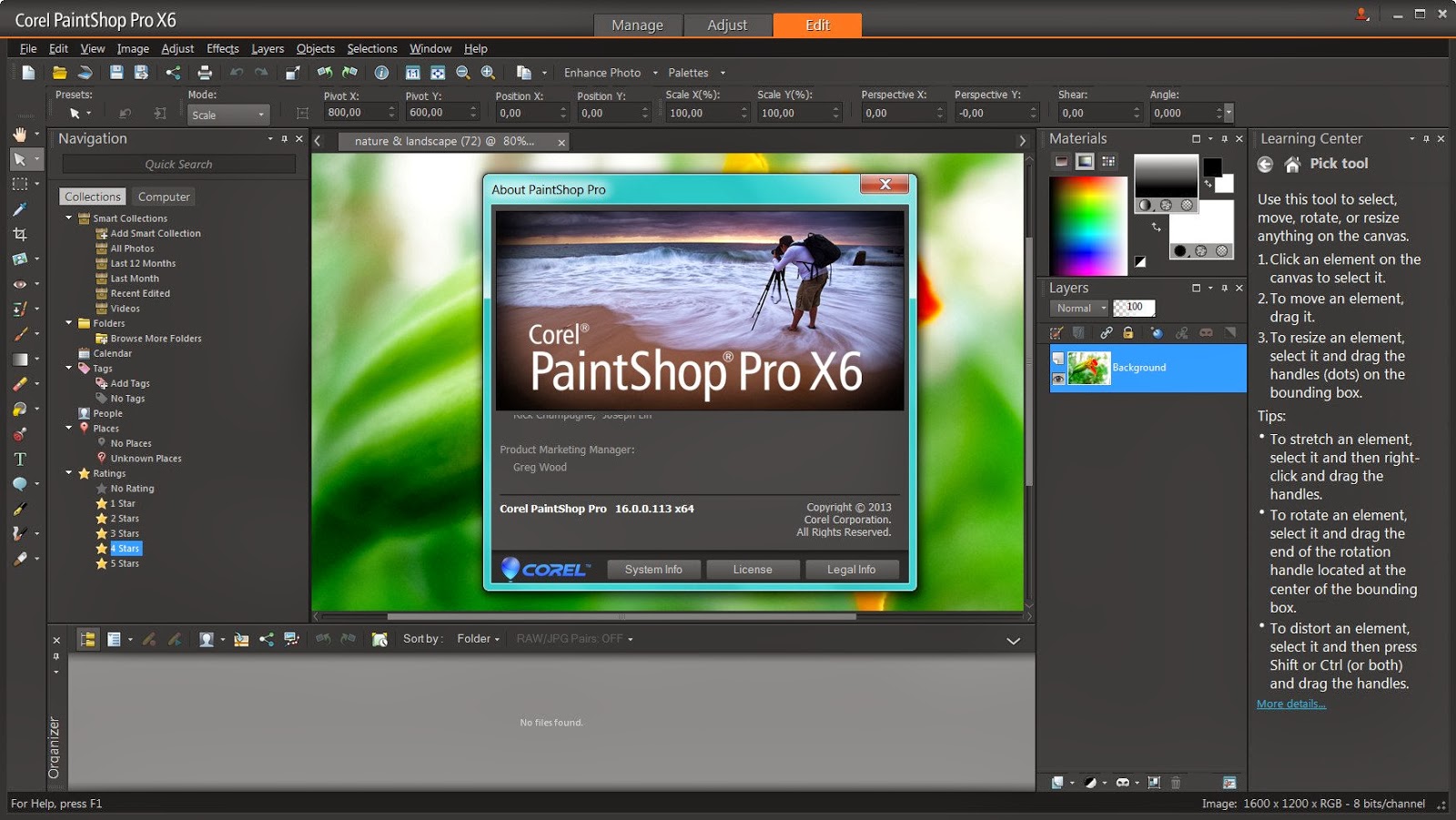Select the Selection rectangle tool
Screen dimensions: 1456x820
coord(20,184)
